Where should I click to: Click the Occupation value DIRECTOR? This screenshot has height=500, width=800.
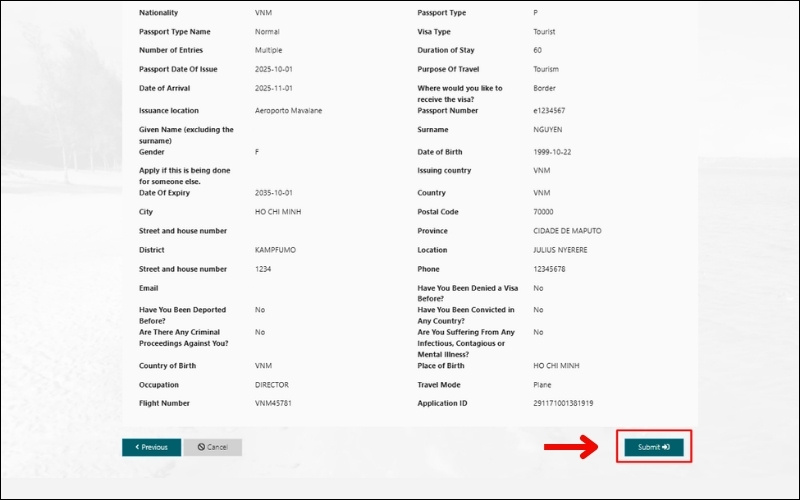(272, 384)
